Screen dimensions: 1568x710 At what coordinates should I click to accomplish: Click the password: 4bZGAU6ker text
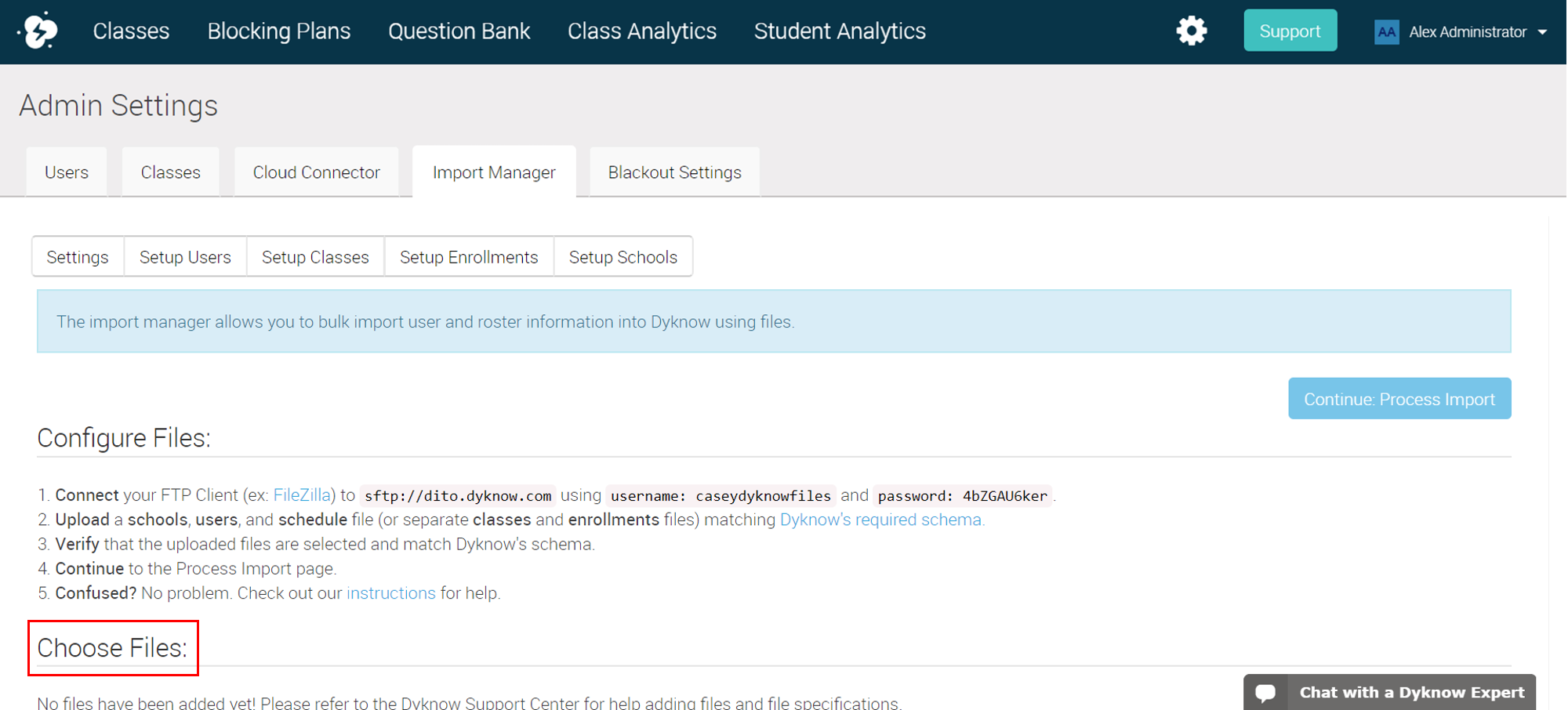[963, 496]
